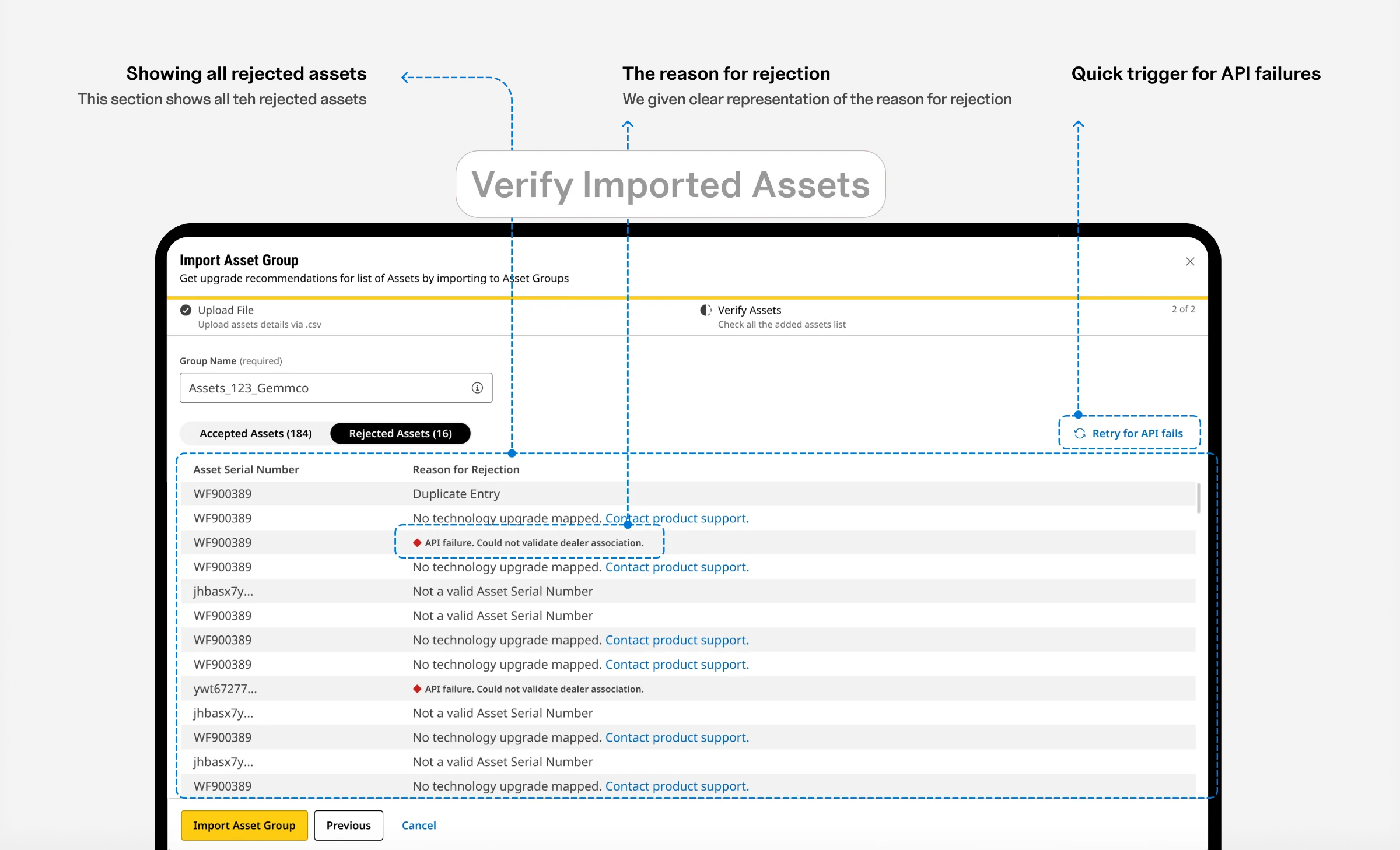Click the info icon in Group Name field

click(x=477, y=388)
